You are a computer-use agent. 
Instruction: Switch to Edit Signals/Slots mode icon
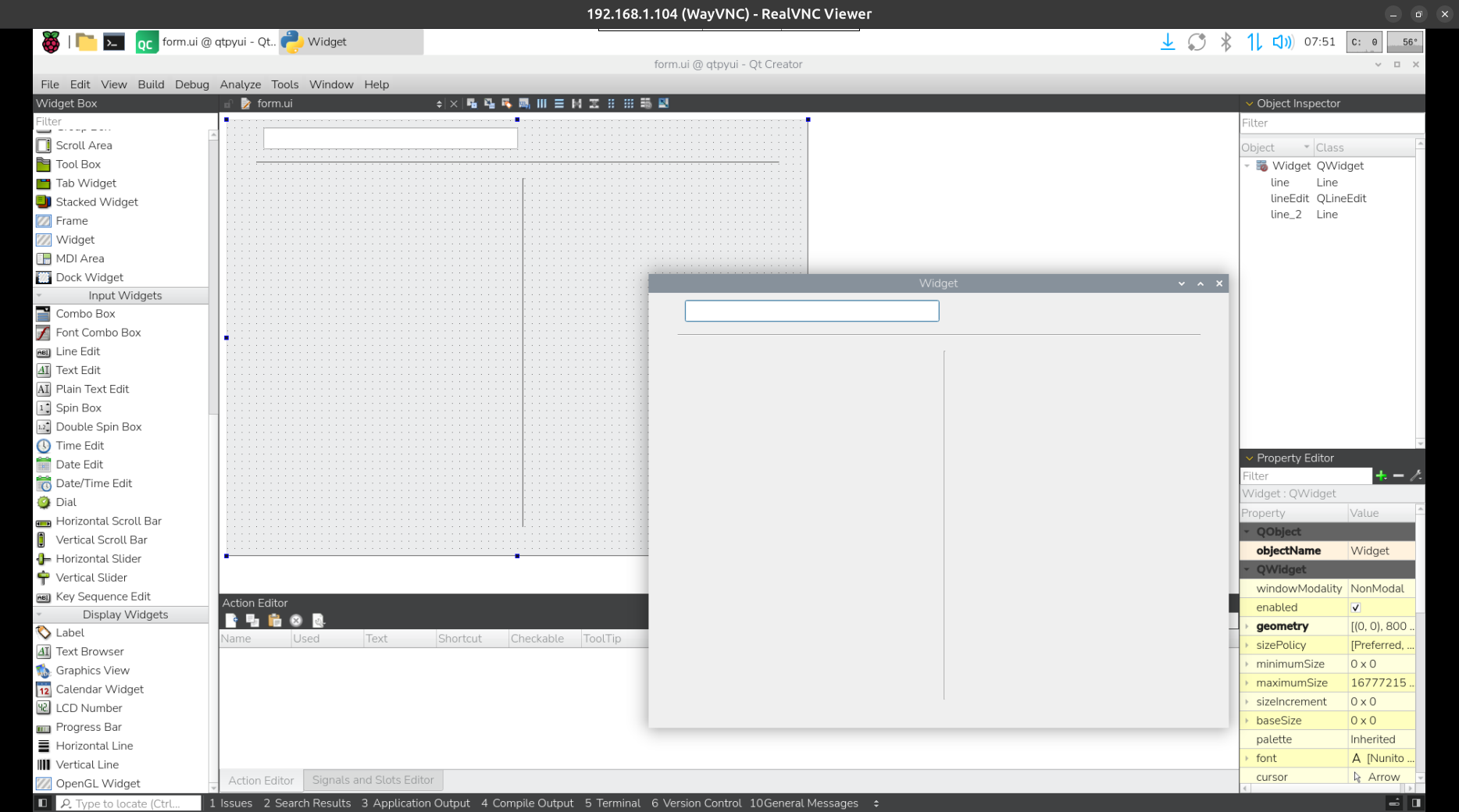pyautogui.click(x=489, y=103)
